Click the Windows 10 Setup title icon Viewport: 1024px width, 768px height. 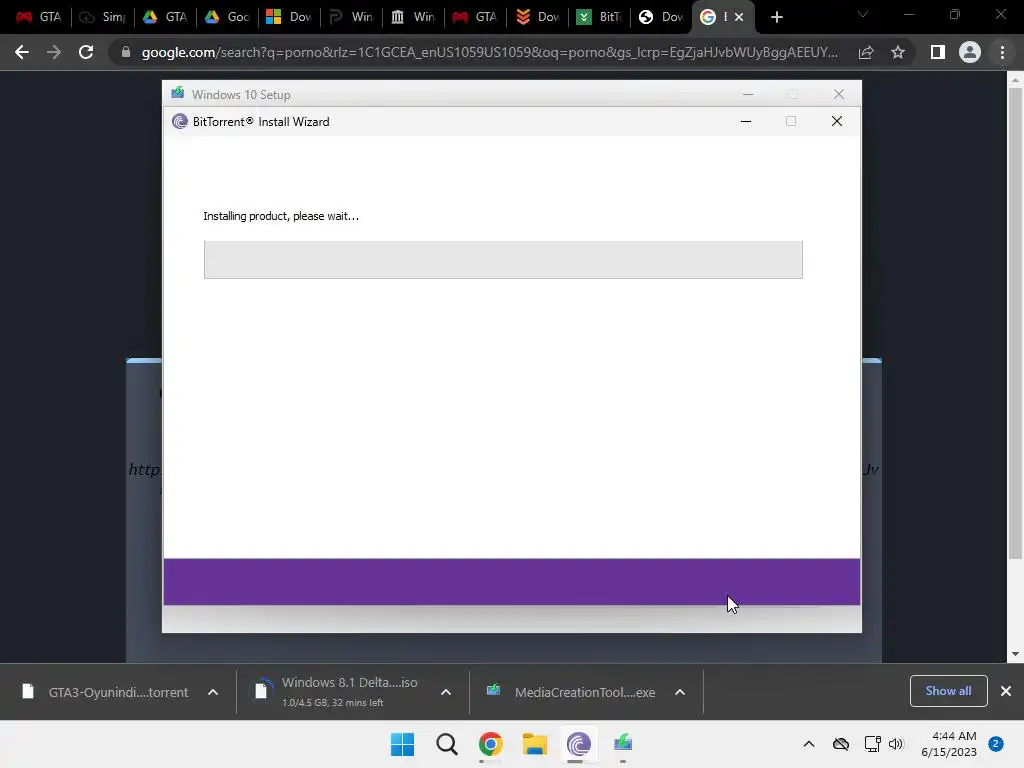click(x=178, y=93)
